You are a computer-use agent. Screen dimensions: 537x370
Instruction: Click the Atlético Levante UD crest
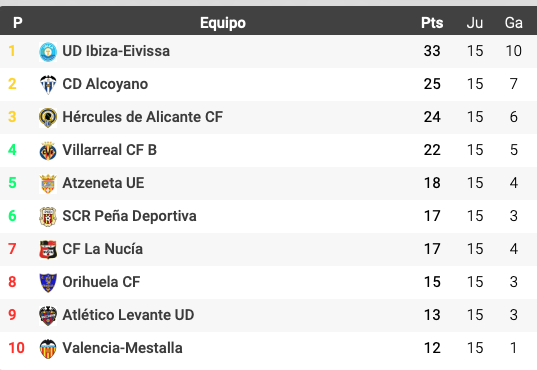[48, 315]
